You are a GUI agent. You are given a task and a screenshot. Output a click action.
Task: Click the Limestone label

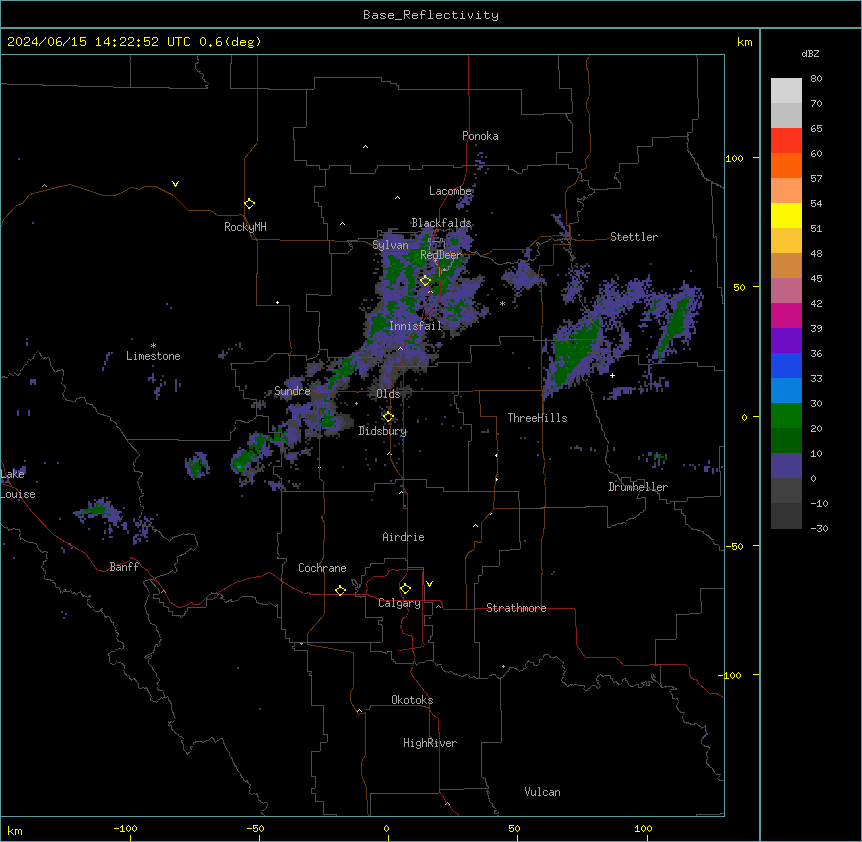153,356
